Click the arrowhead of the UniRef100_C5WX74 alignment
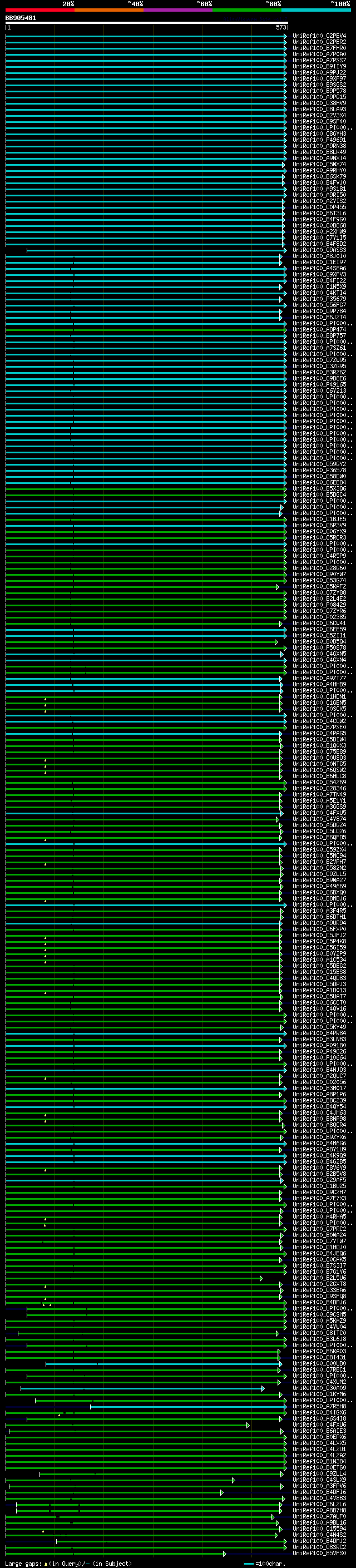The image size is (356, 1568). click(x=284, y=164)
